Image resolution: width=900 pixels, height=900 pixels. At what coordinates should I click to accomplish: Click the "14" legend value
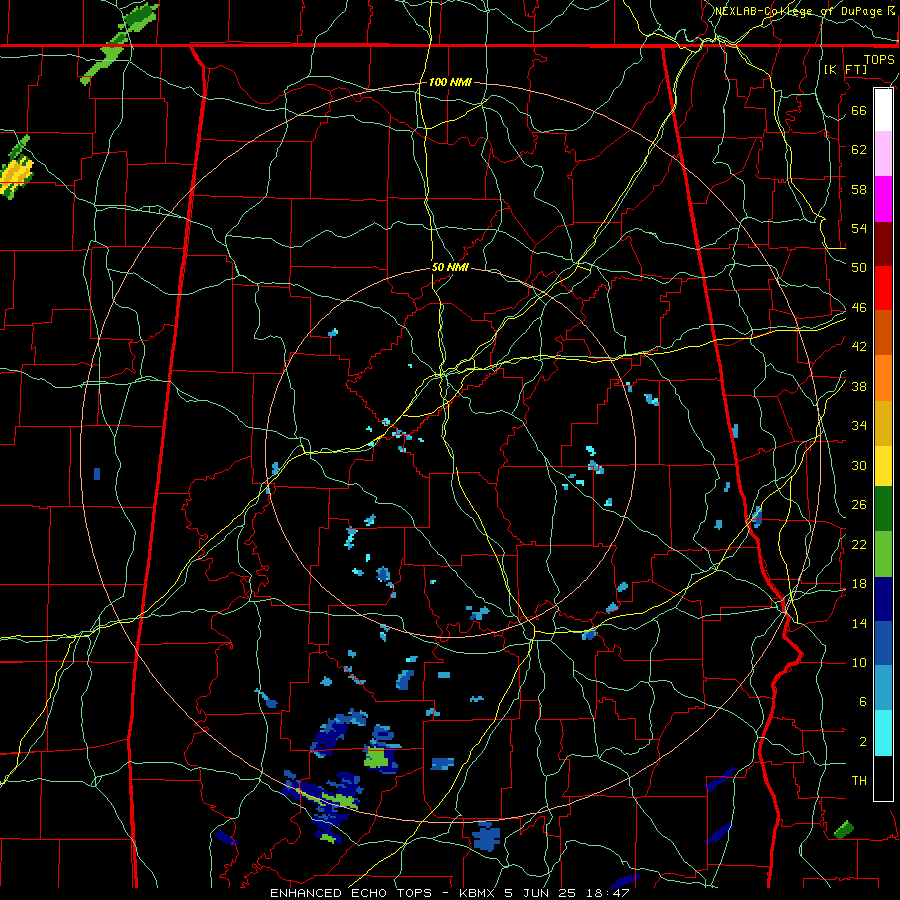pyautogui.click(x=859, y=623)
